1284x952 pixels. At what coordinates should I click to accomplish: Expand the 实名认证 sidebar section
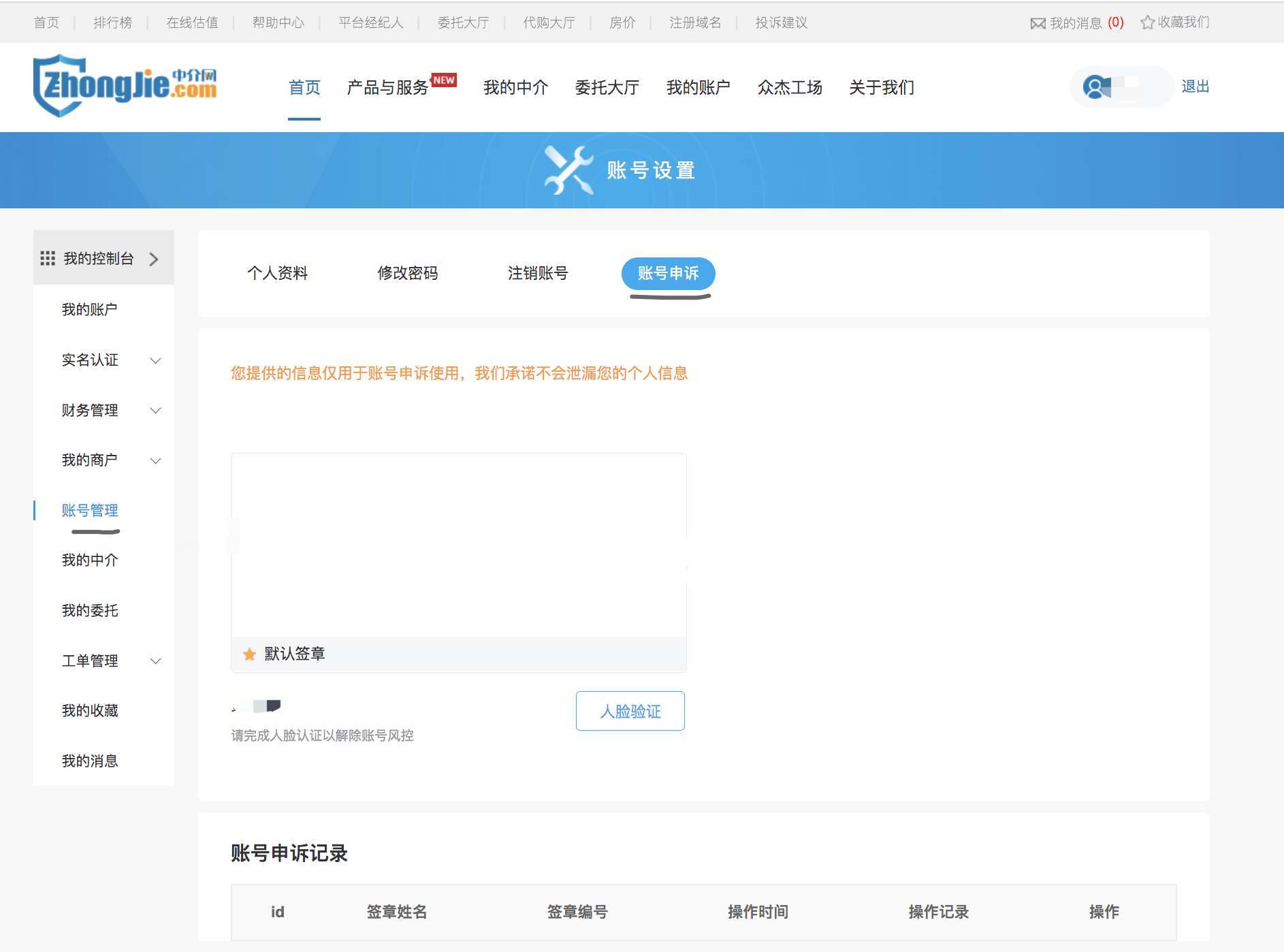point(155,360)
